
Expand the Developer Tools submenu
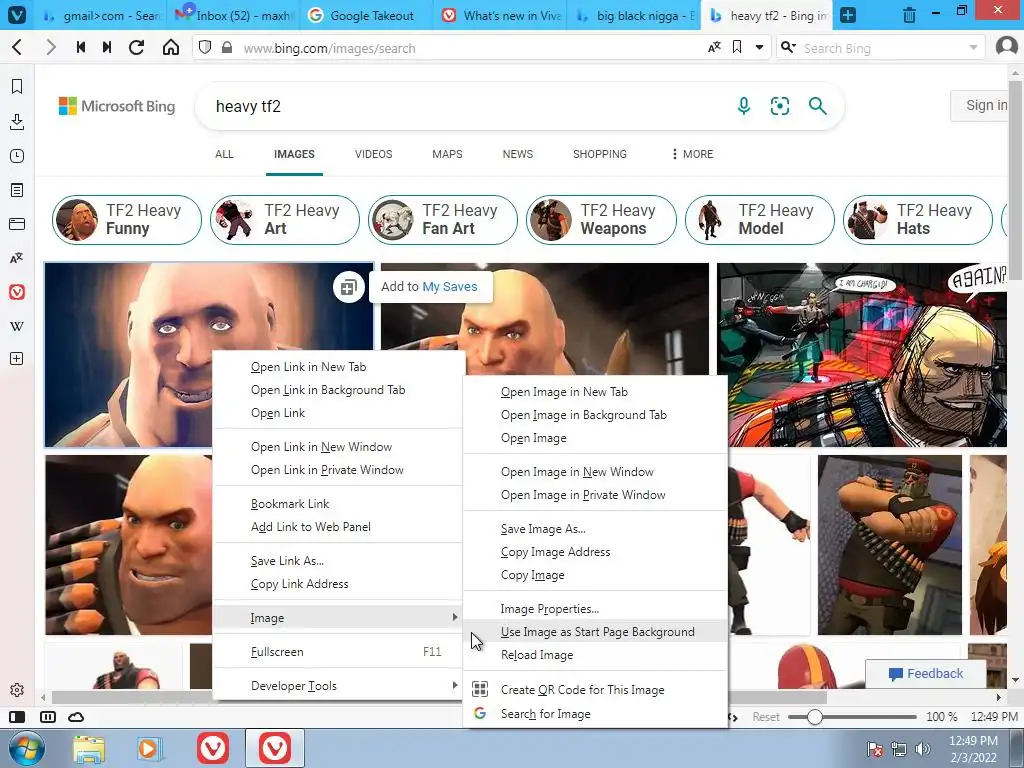(x=338, y=685)
